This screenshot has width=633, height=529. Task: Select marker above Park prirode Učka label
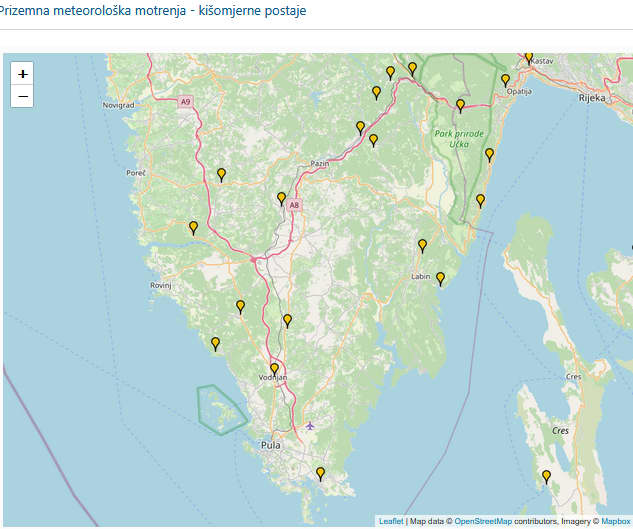[460, 105]
